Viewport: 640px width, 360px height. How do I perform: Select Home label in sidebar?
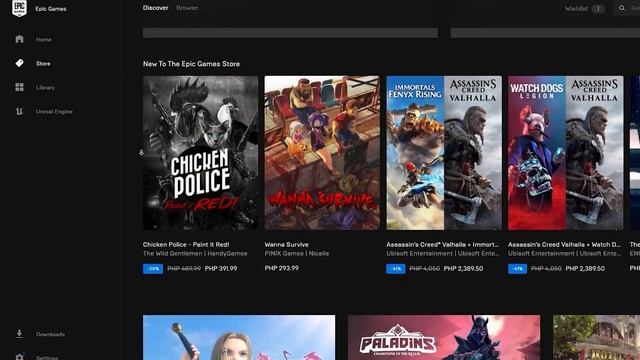[44, 40]
